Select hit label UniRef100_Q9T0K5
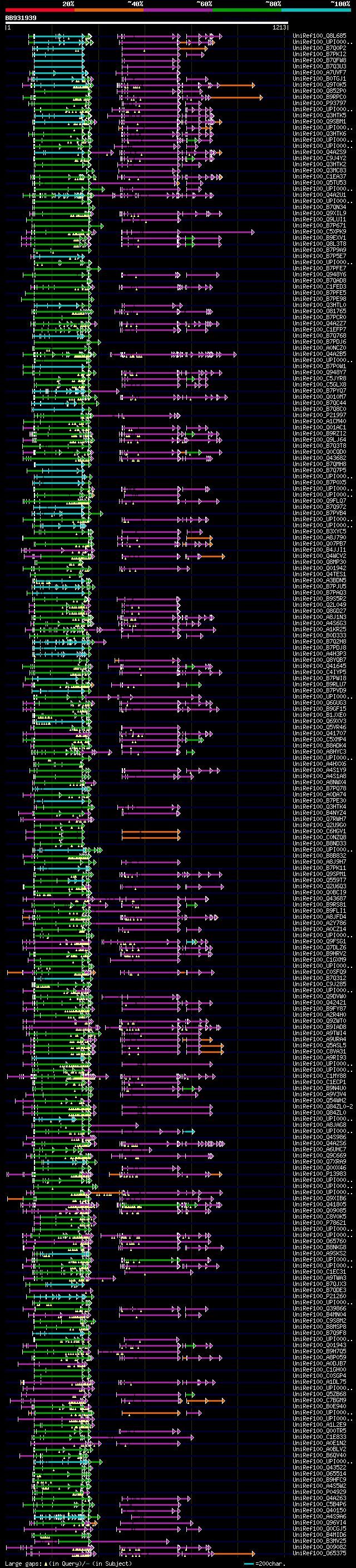 tap(319, 85)
